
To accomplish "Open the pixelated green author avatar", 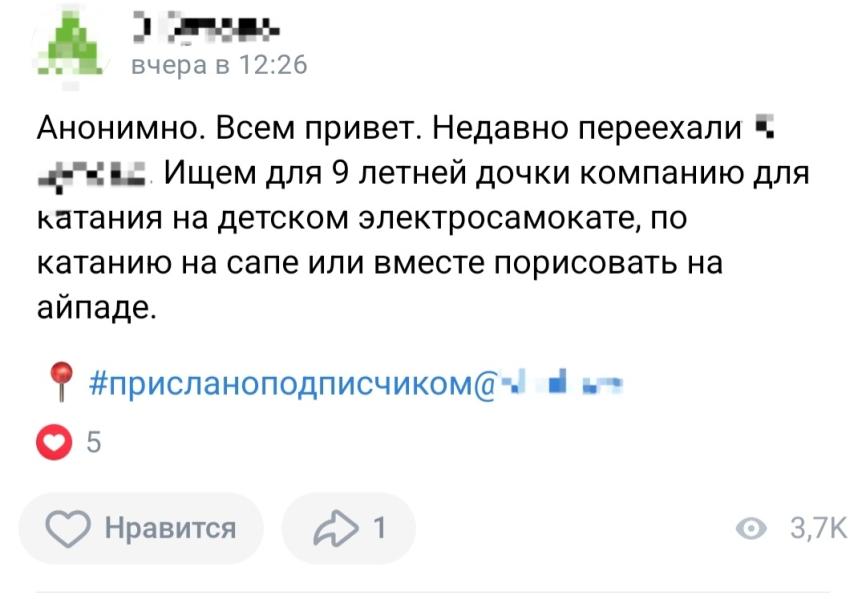I will click(71, 45).
